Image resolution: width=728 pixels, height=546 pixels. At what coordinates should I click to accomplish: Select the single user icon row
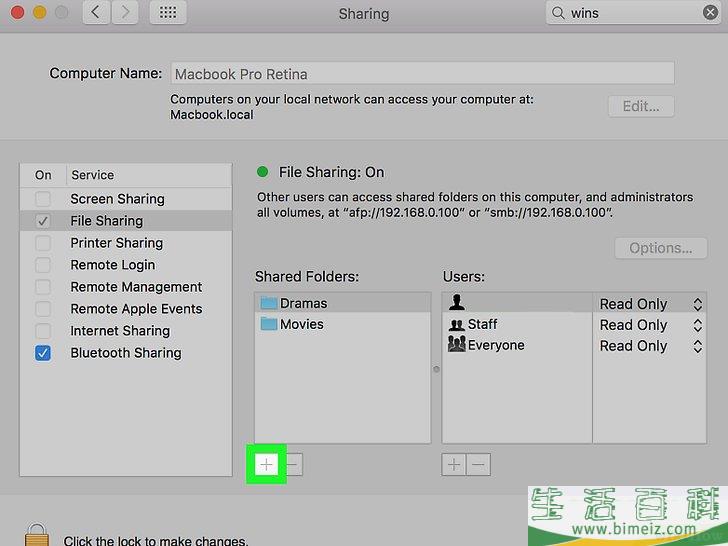tap(517, 303)
